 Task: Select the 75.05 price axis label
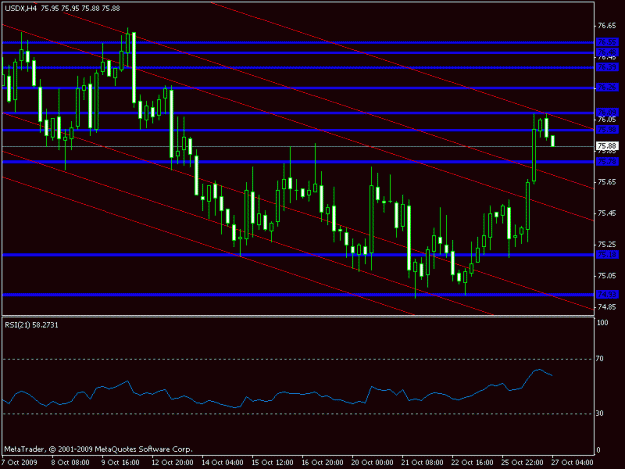click(607, 276)
